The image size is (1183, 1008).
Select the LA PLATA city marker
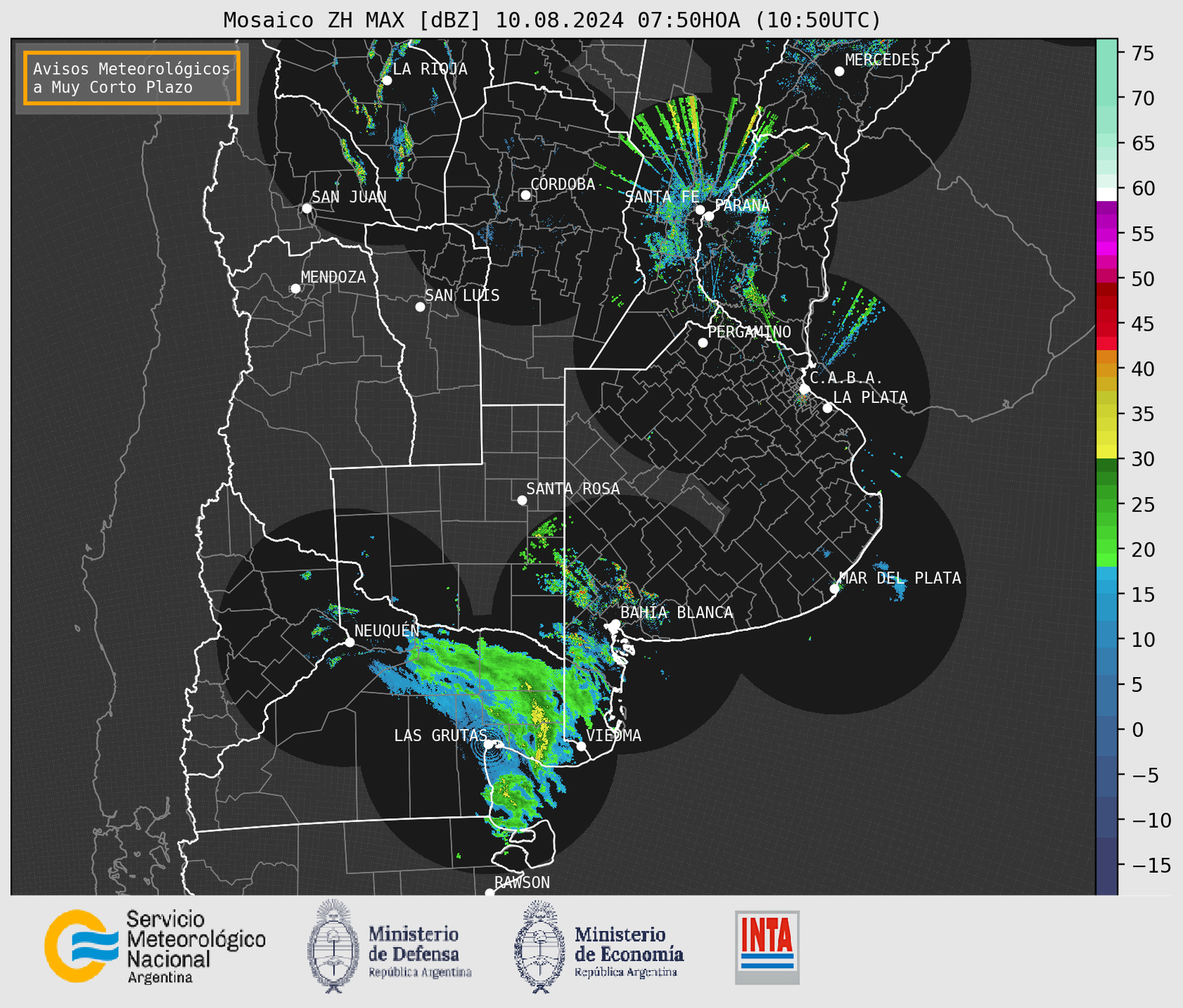coord(827,408)
